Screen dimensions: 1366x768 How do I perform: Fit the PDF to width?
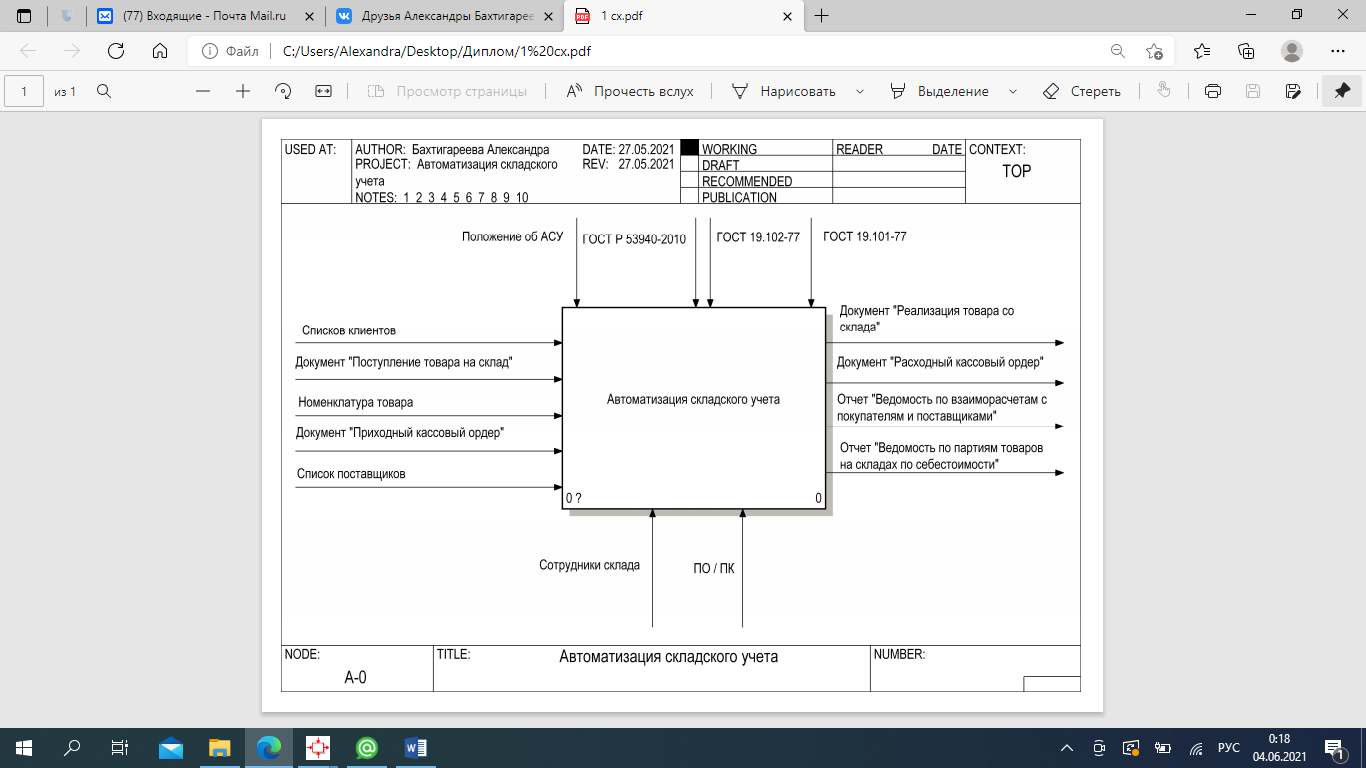click(x=323, y=91)
